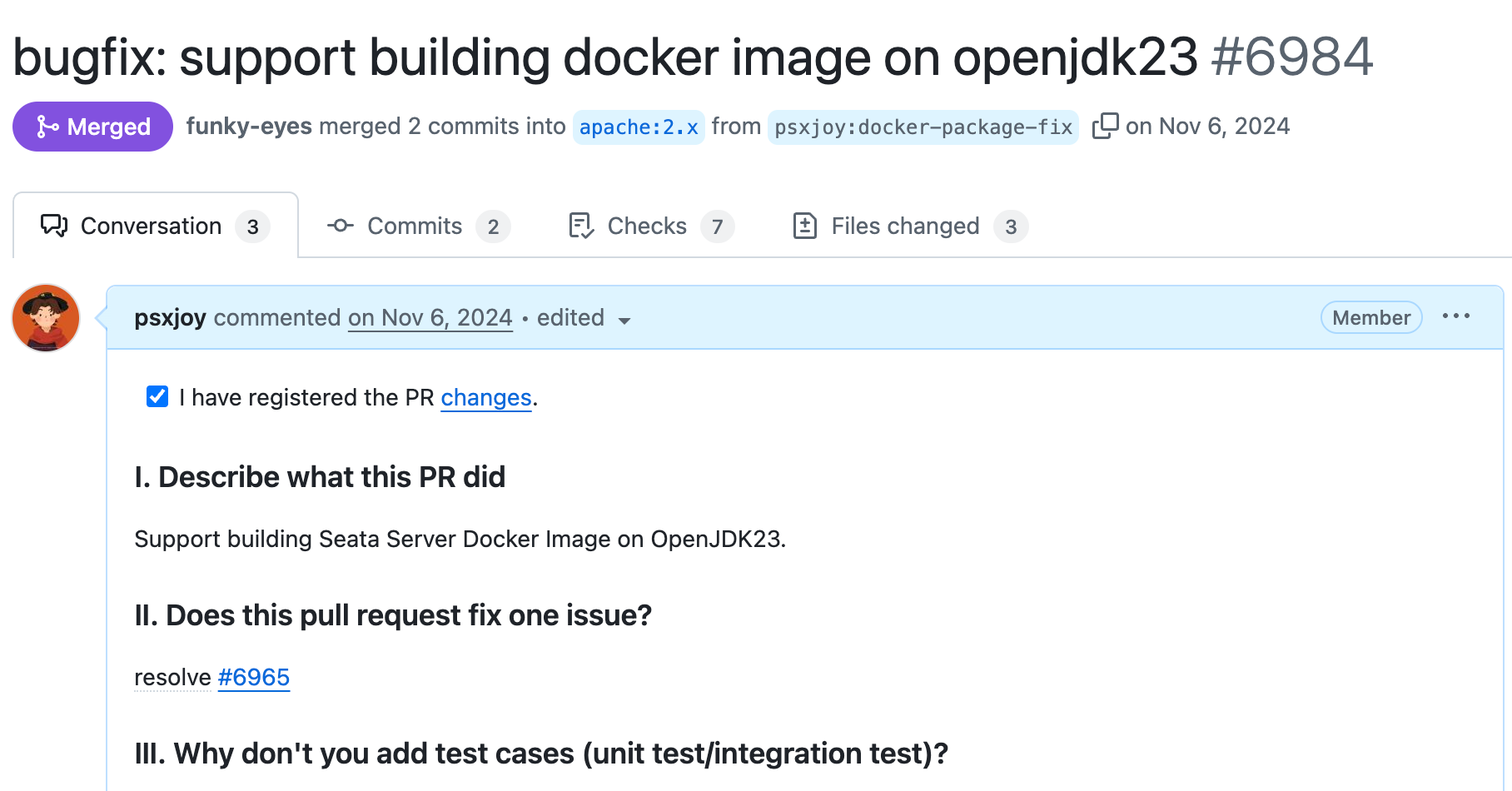Open issue #6965
This screenshot has height=791, width=1512.
coord(254,677)
